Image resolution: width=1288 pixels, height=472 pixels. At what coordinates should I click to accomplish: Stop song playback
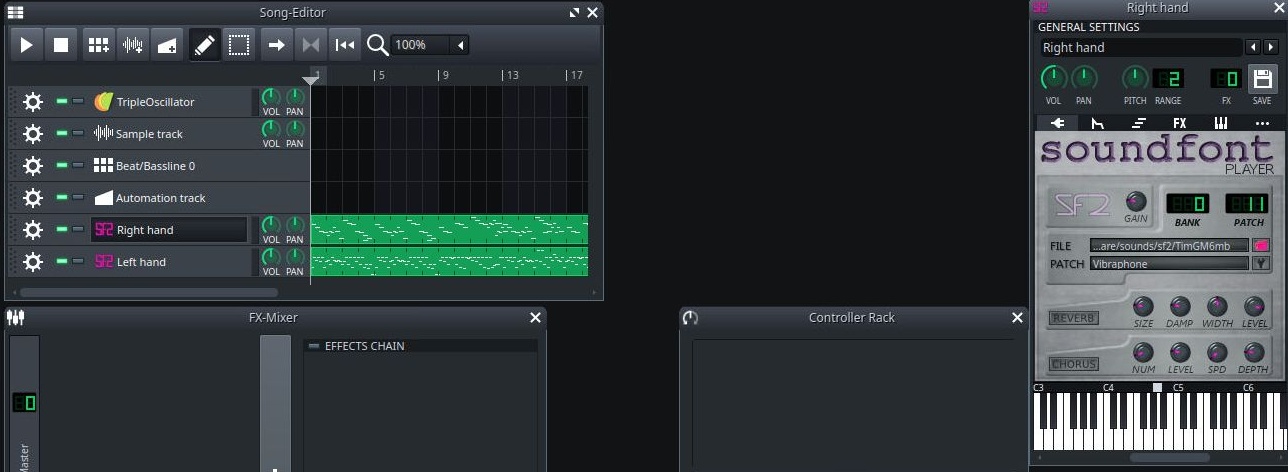(x=61, y=45)
